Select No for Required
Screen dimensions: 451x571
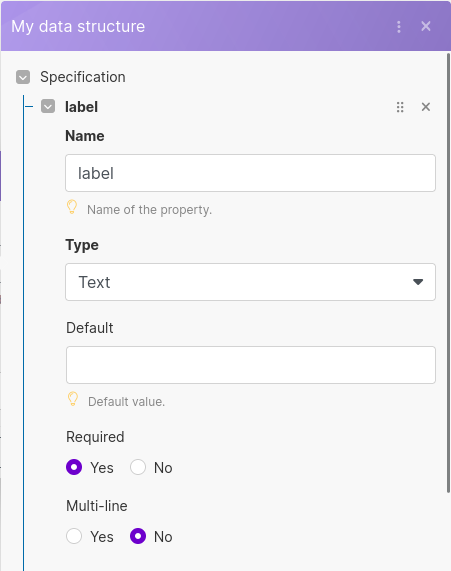click(138, 467)
